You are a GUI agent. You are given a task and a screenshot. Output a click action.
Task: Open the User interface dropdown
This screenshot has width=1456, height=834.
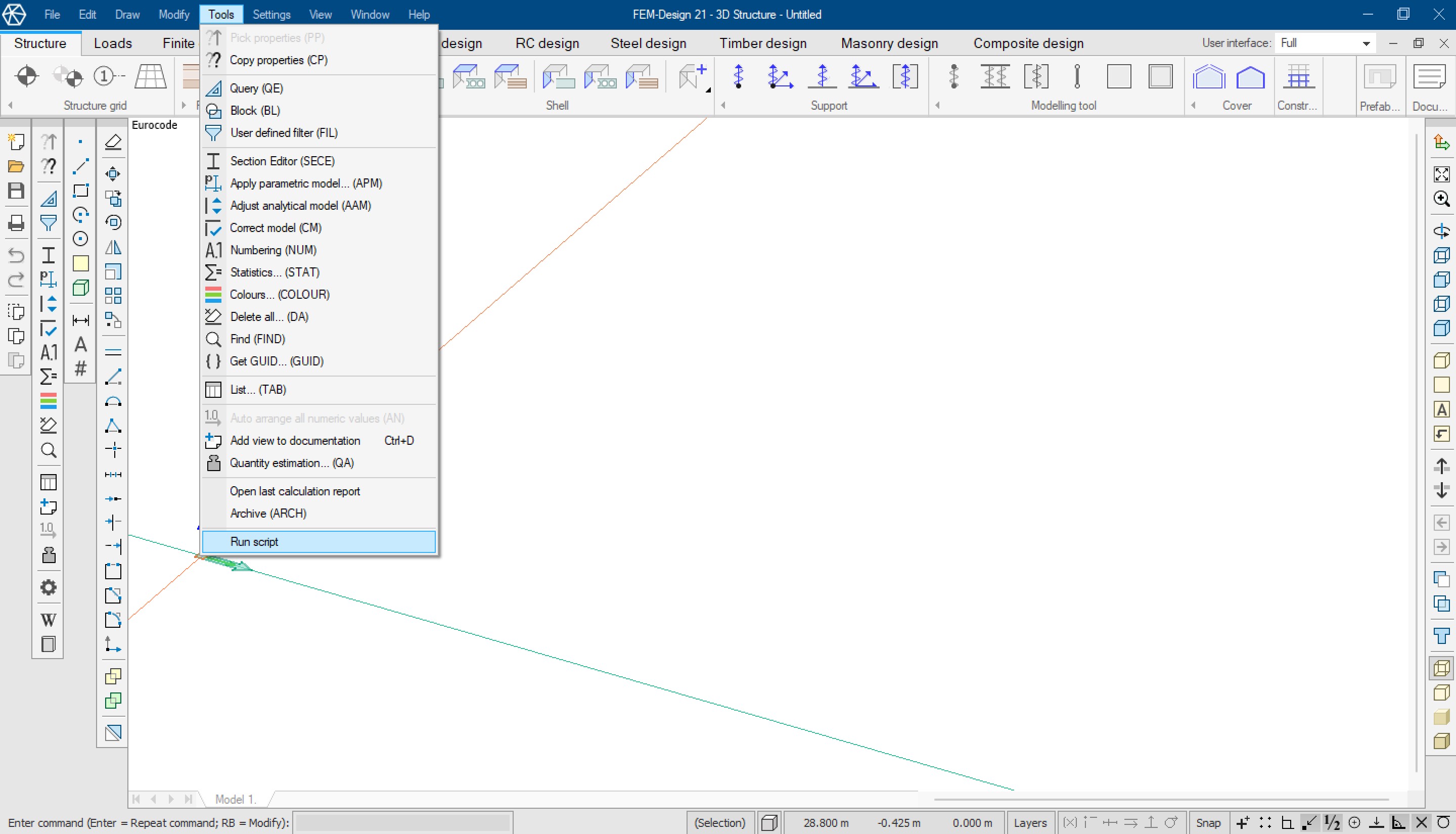[1366, 43]
